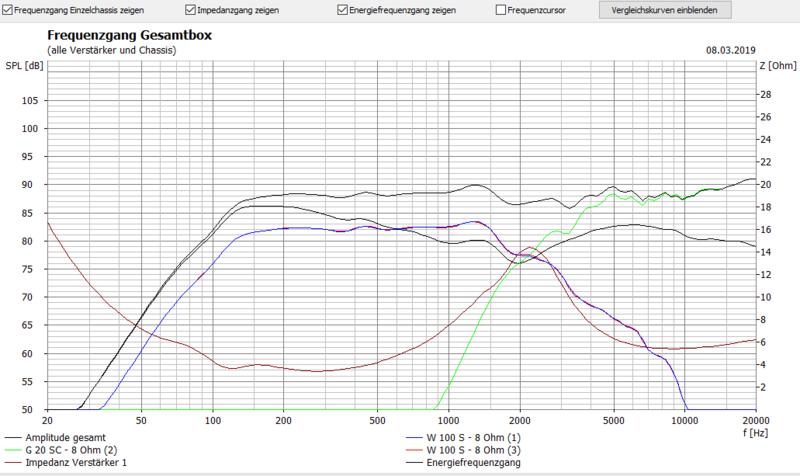Disable 'Energiefrequenzgang zeigen' checkbox
This screenshot has height=476, width=800.
click(342, 10)
